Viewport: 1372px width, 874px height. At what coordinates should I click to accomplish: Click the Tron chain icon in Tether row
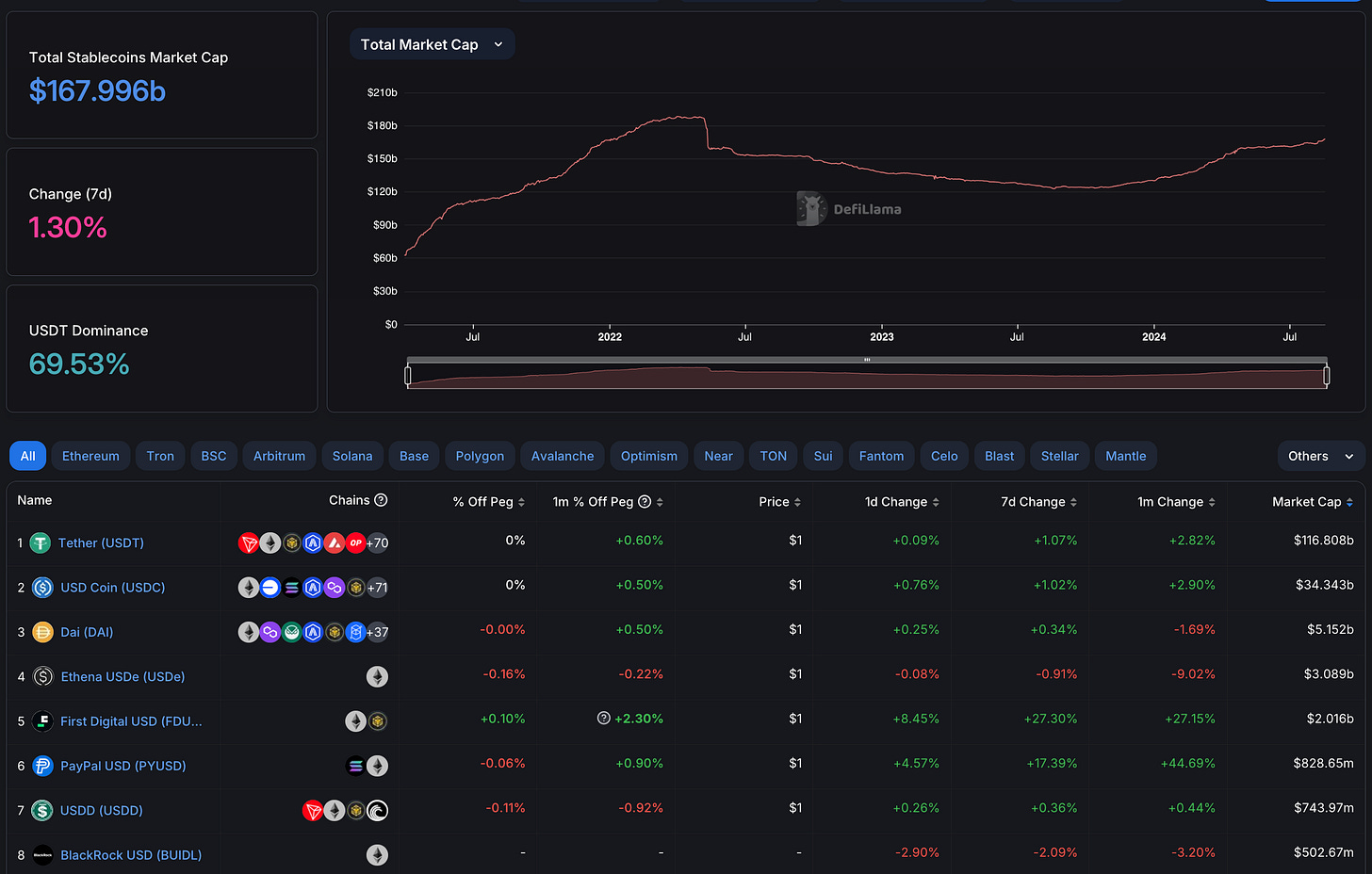point(249,543)
